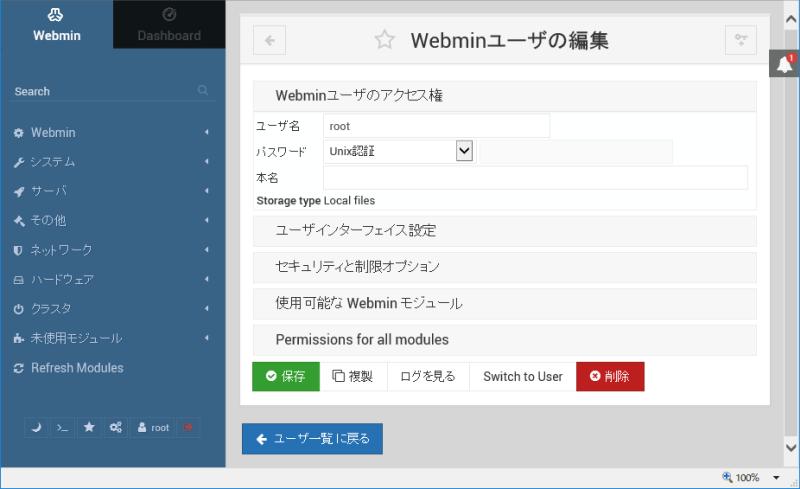Click the Refresh Modules refresh icon
The image size is (800, 489).
(x=18, y=368)
